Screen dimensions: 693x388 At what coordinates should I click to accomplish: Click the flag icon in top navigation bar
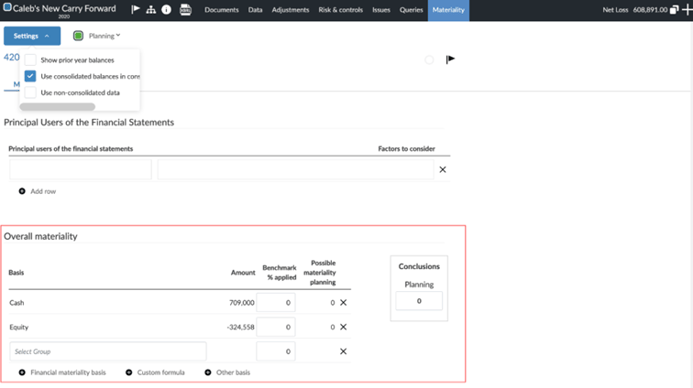tap(135, 9)
